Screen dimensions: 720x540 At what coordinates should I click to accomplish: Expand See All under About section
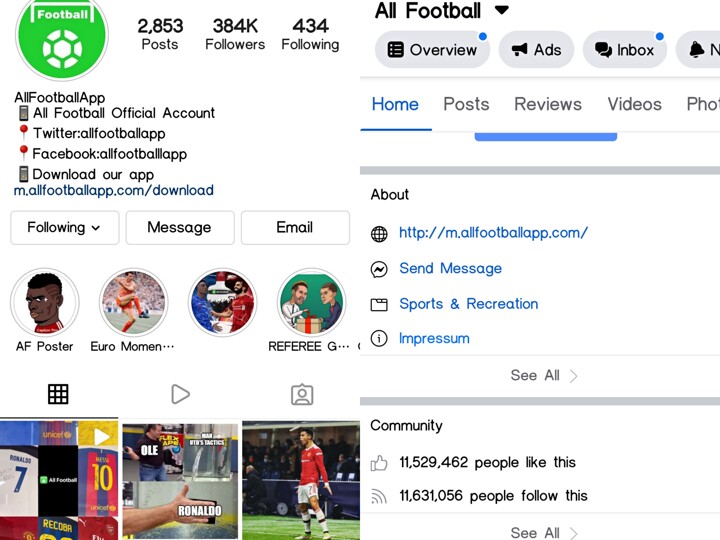coord(544,376)
